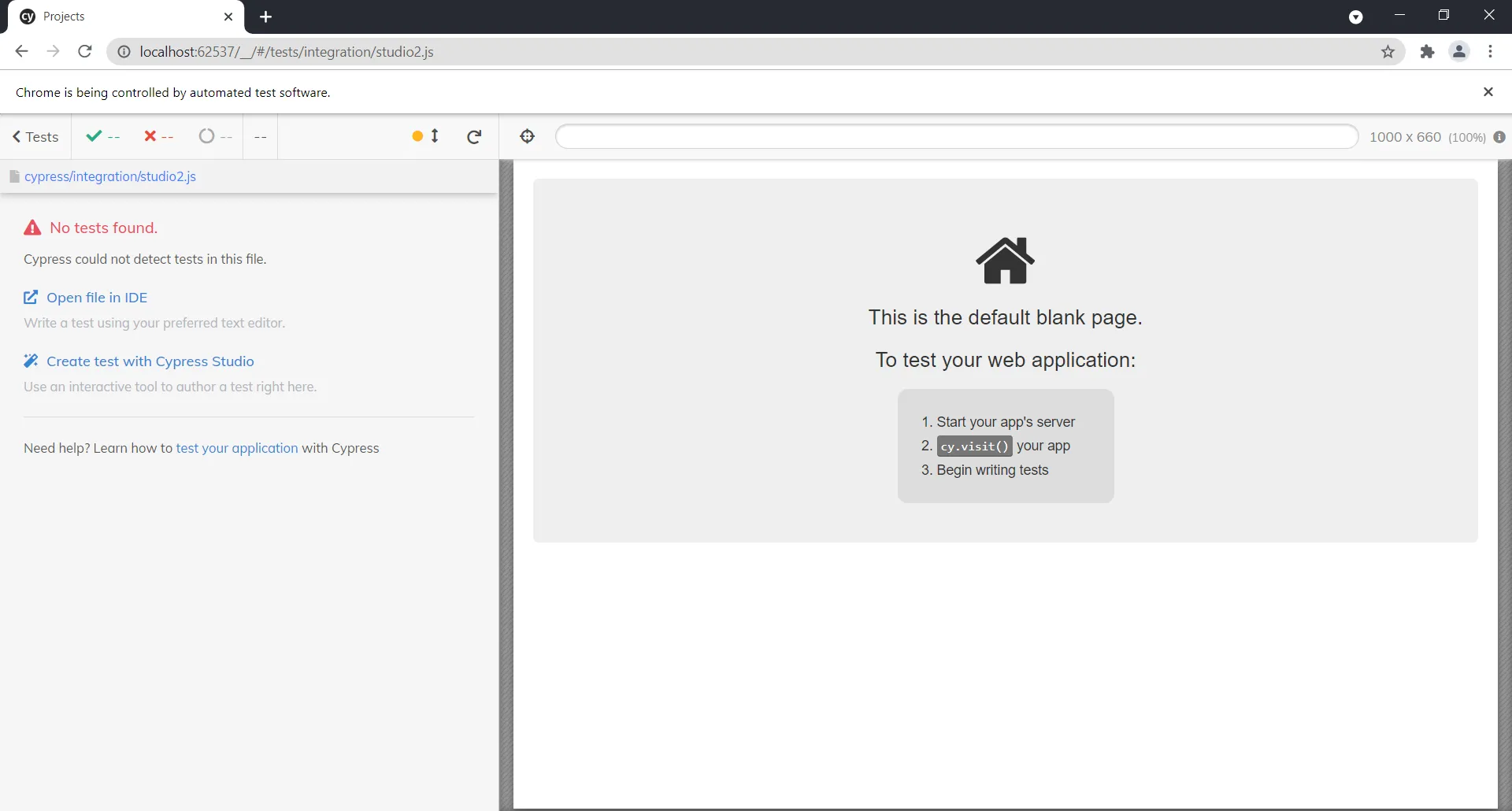Show viewport size info icon
Viewport: 1512px width, 811px height.
tap(1499, 137)
